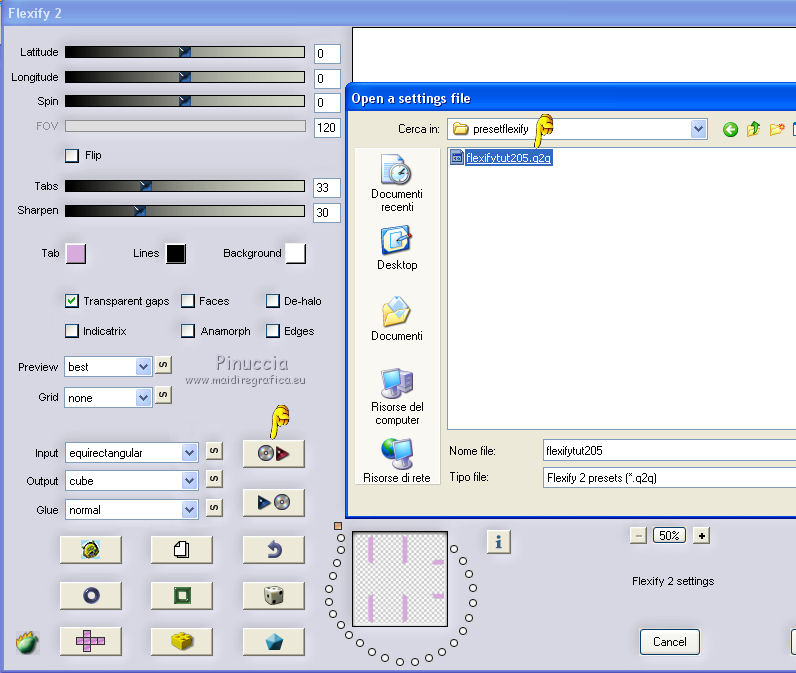Click the Latitude value field

pyautogui.click(x=326, y=54)
